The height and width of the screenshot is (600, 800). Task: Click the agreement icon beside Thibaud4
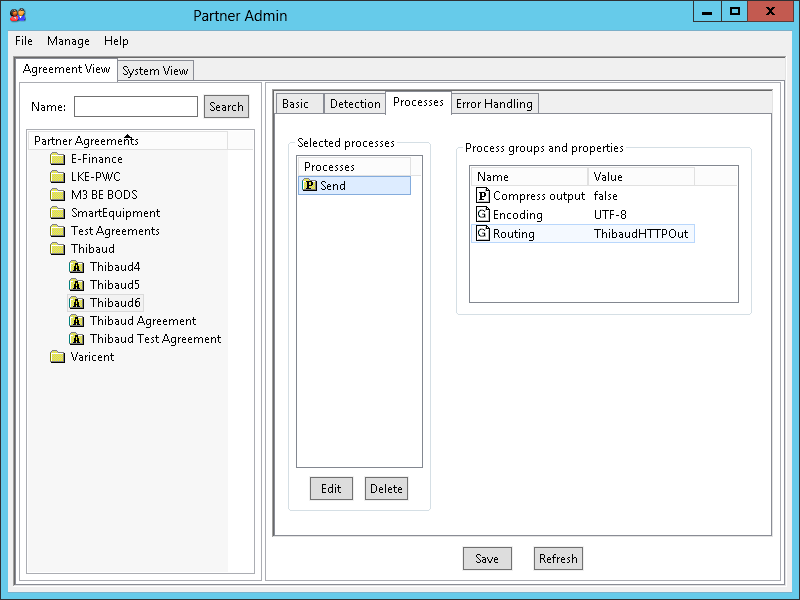77,267
